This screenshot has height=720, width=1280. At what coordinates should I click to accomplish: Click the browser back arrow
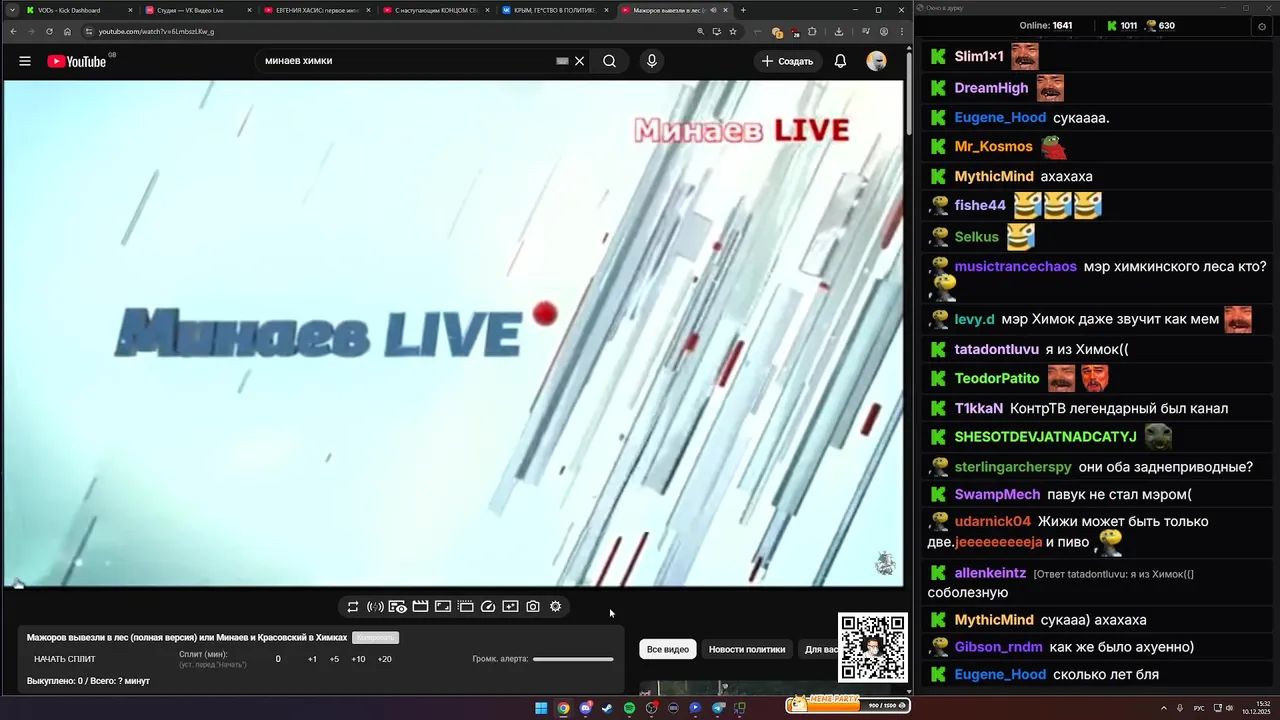(13, 31)
